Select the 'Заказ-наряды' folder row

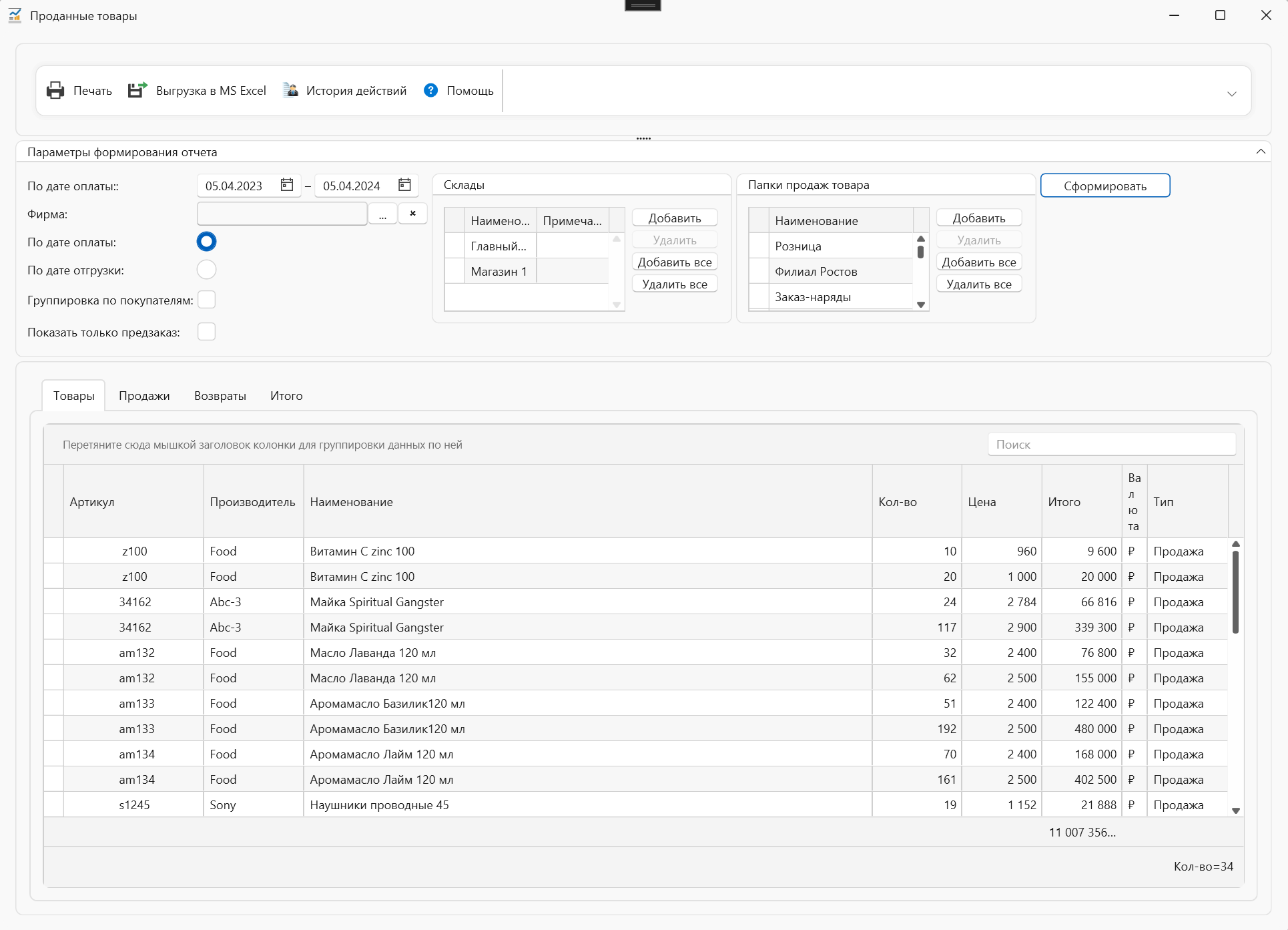(831, 296)
